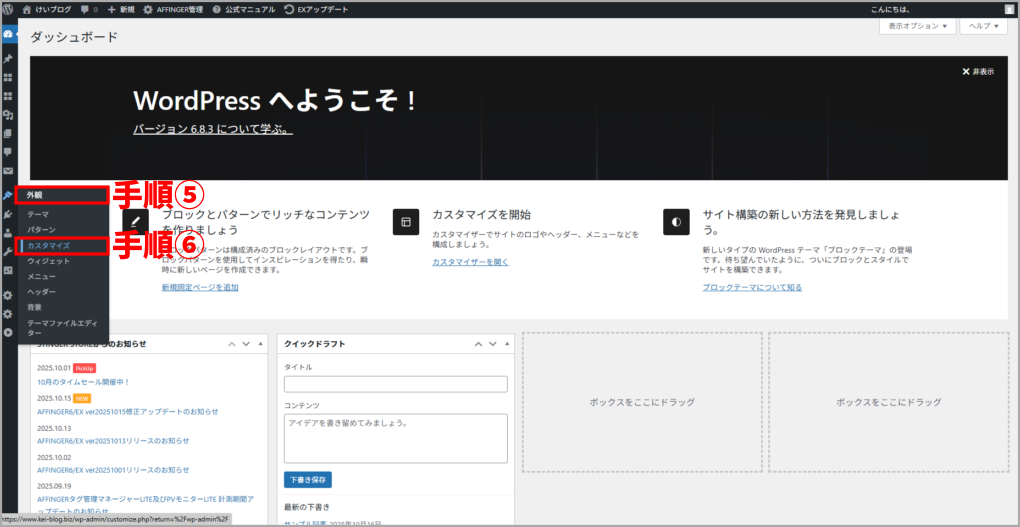
Task: Click the user avatar in top-right corner
Action: coord(1010,9)
